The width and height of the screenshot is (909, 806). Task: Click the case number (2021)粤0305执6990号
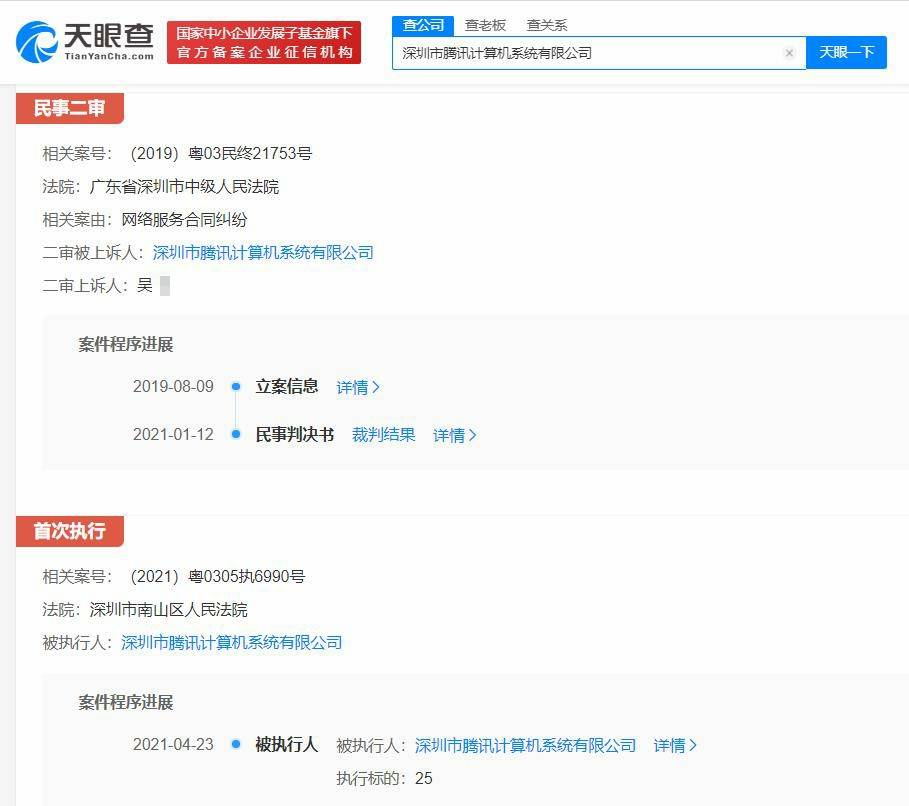pos(217,576)
